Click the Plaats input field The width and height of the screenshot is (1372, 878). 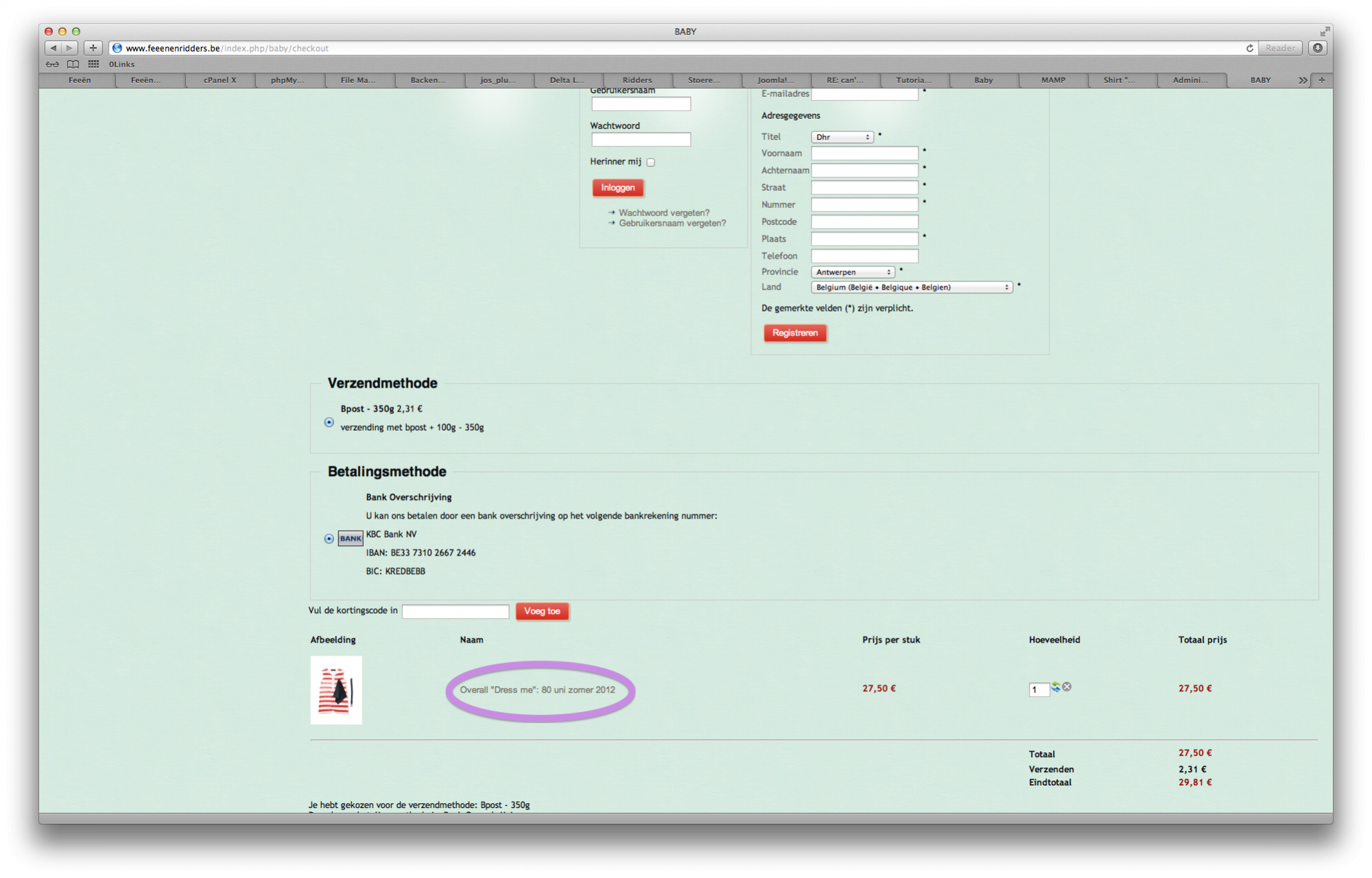[x=864, y=239]
